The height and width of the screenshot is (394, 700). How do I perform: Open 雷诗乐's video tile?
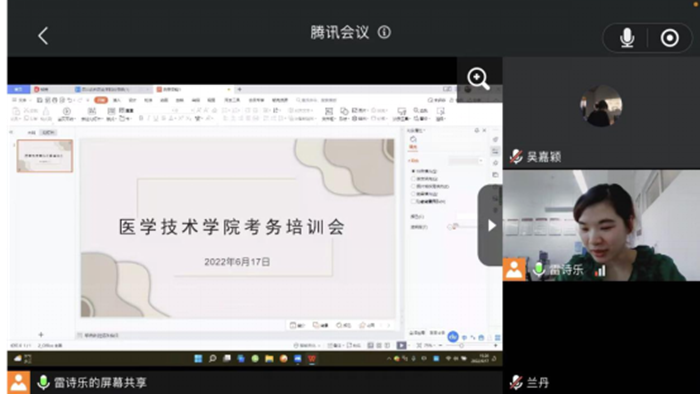point(601,225)
